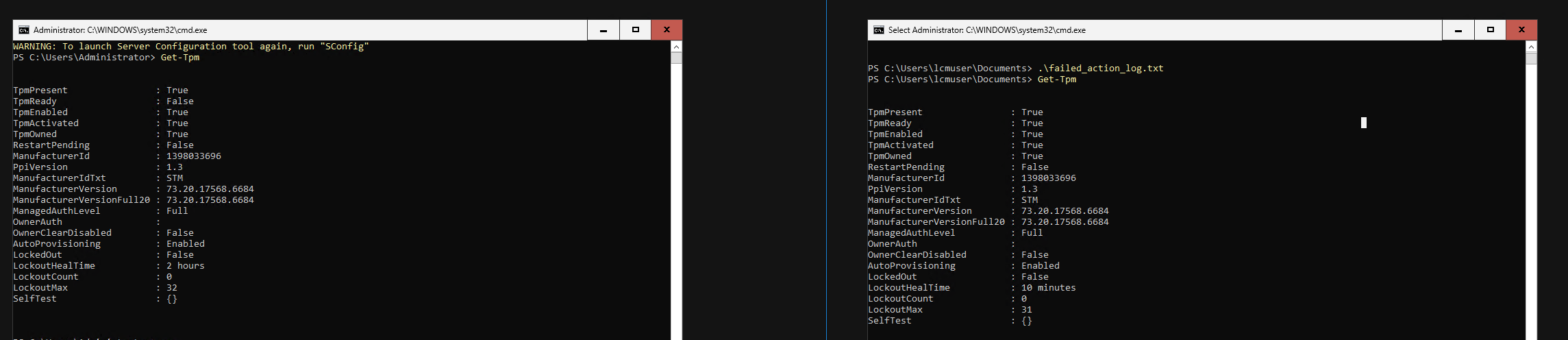Click LockoutHealTime 2 hours value
The width and height of the screenshot is (1568, 340).
tap(186, 266)
